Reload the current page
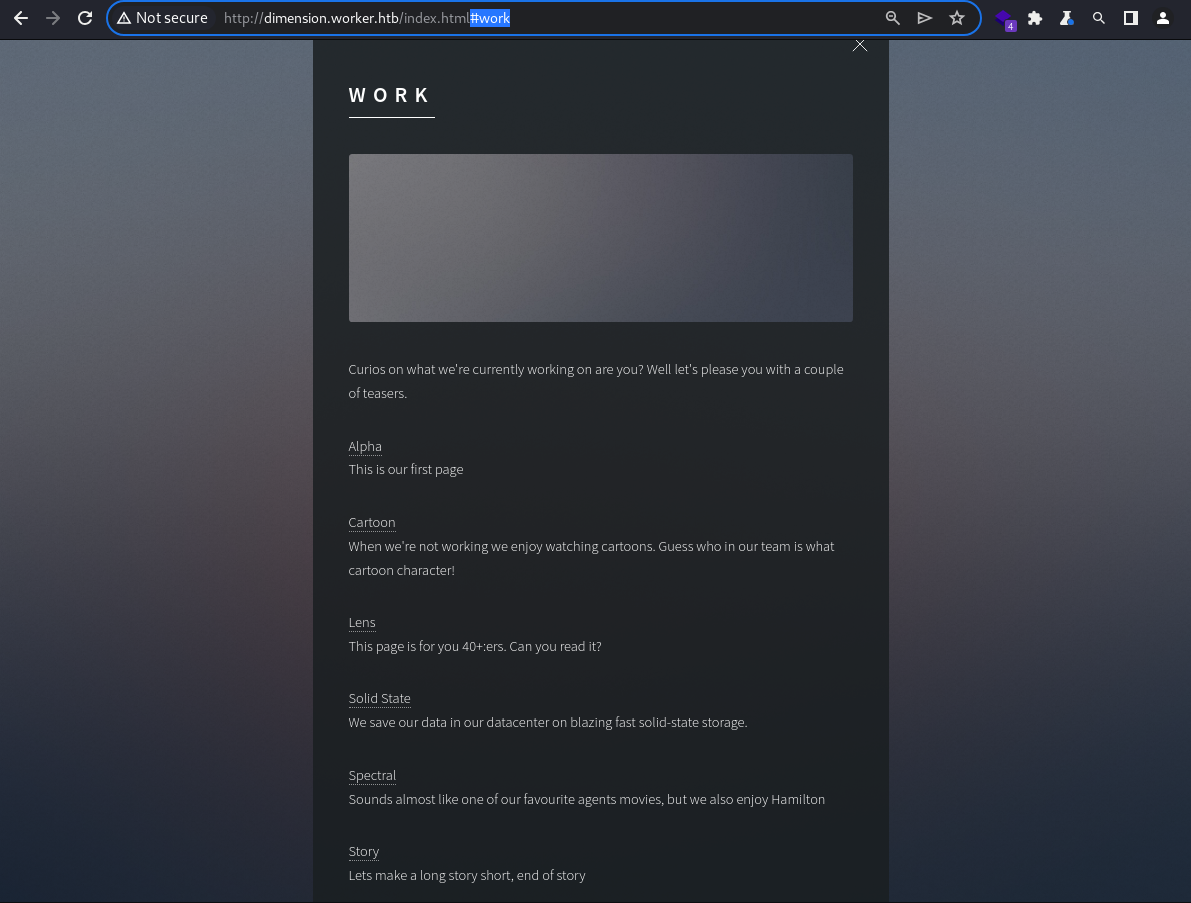The height and width of the screenshot is (903, 1191). click(x=85, y=18)
